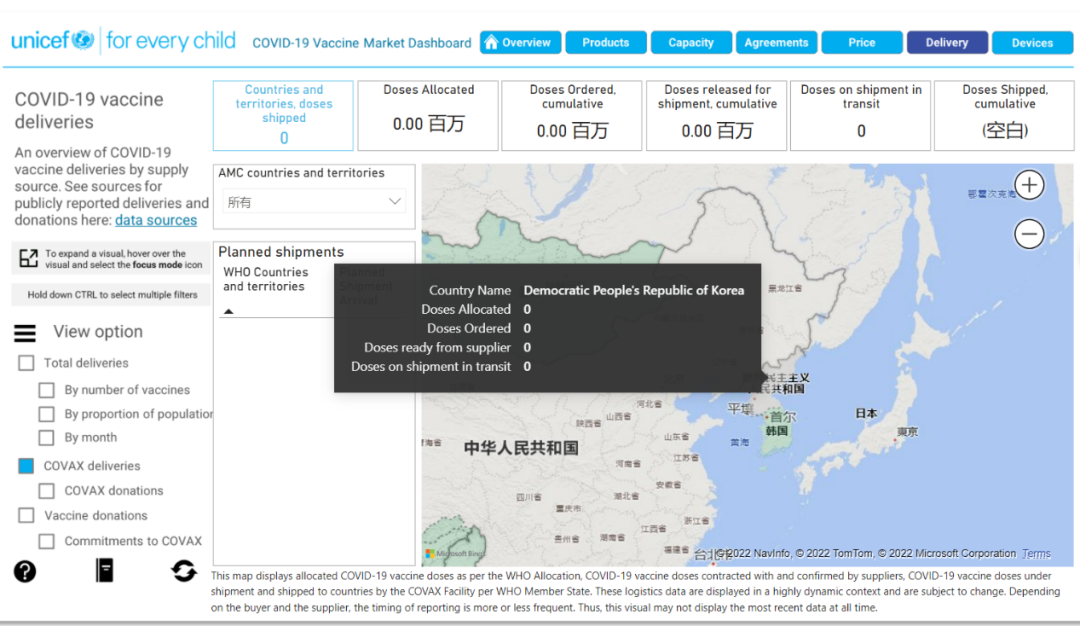Click the map zoom in plus icon

pos(1029,185)
